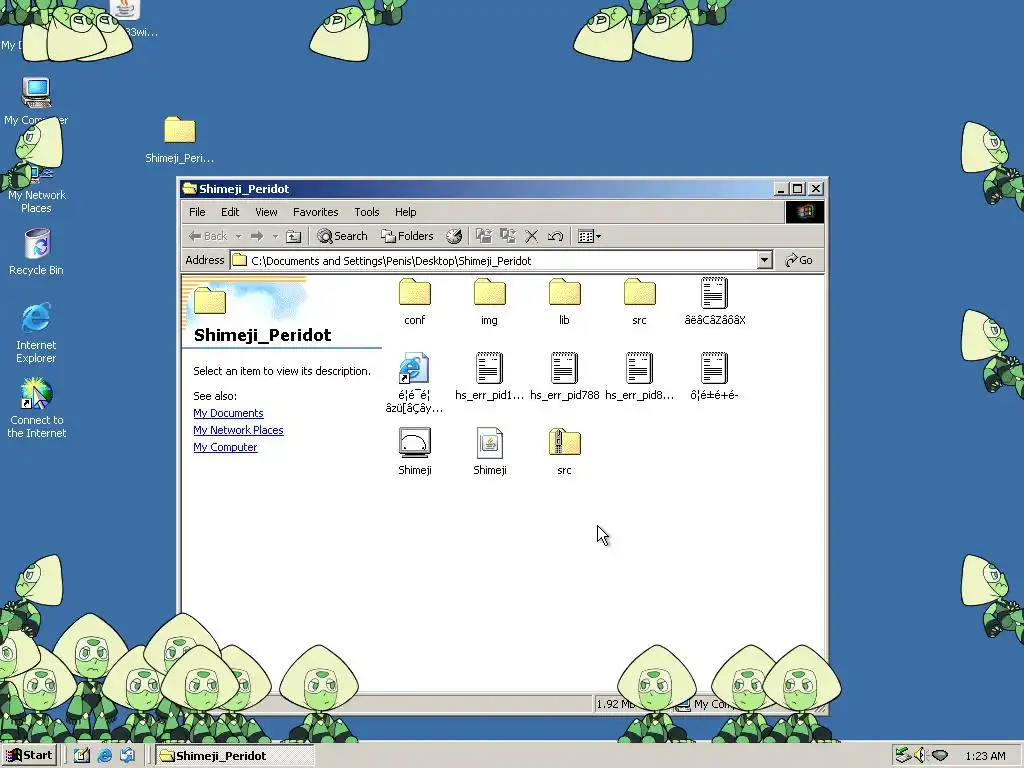Follow the My Network Places link
The height and width of the screenshot is (768, 1024).
[x=238, y=430]
